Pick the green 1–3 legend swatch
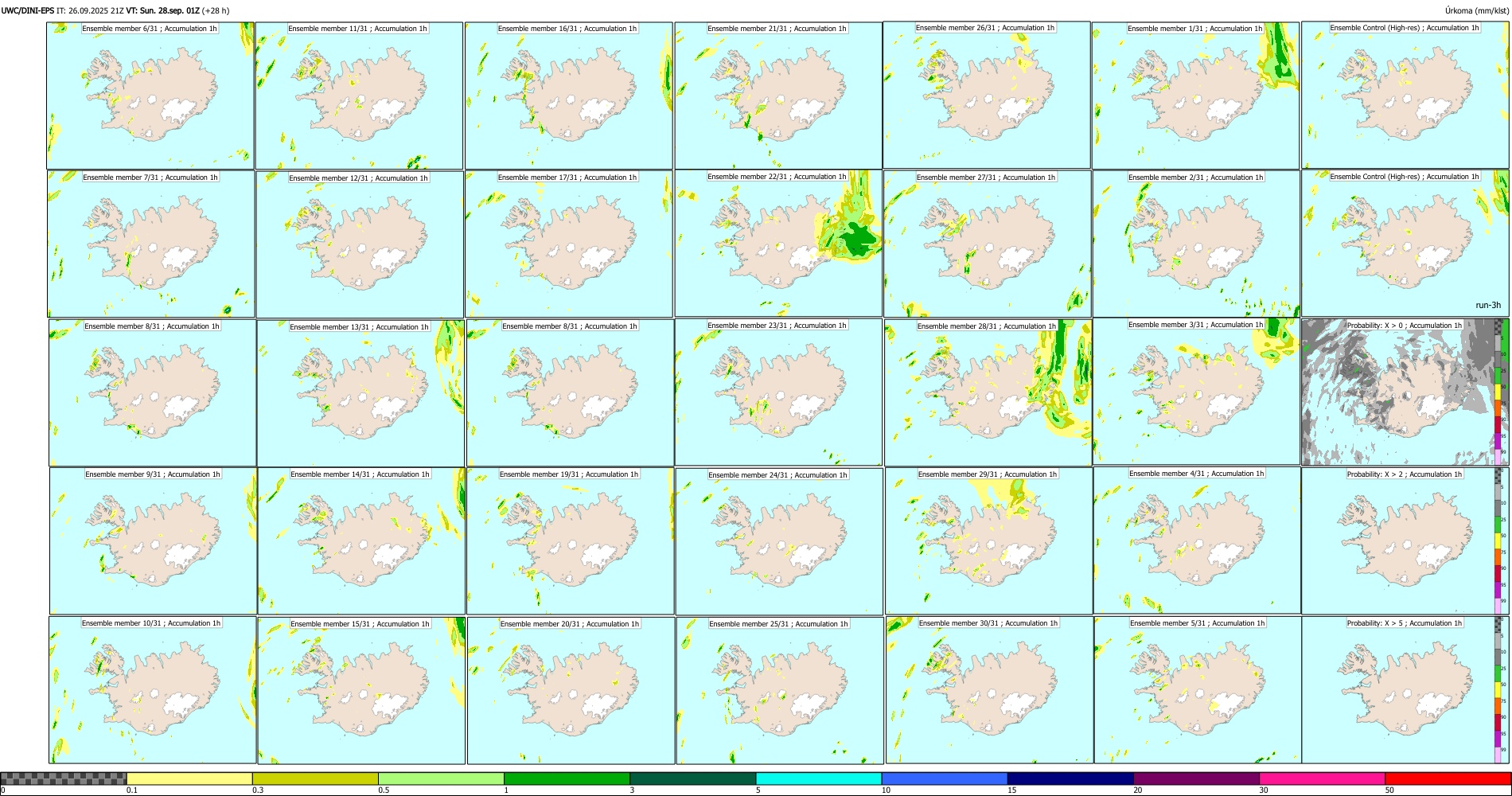Screen dimensions: 1512x796 click(567, 778)
